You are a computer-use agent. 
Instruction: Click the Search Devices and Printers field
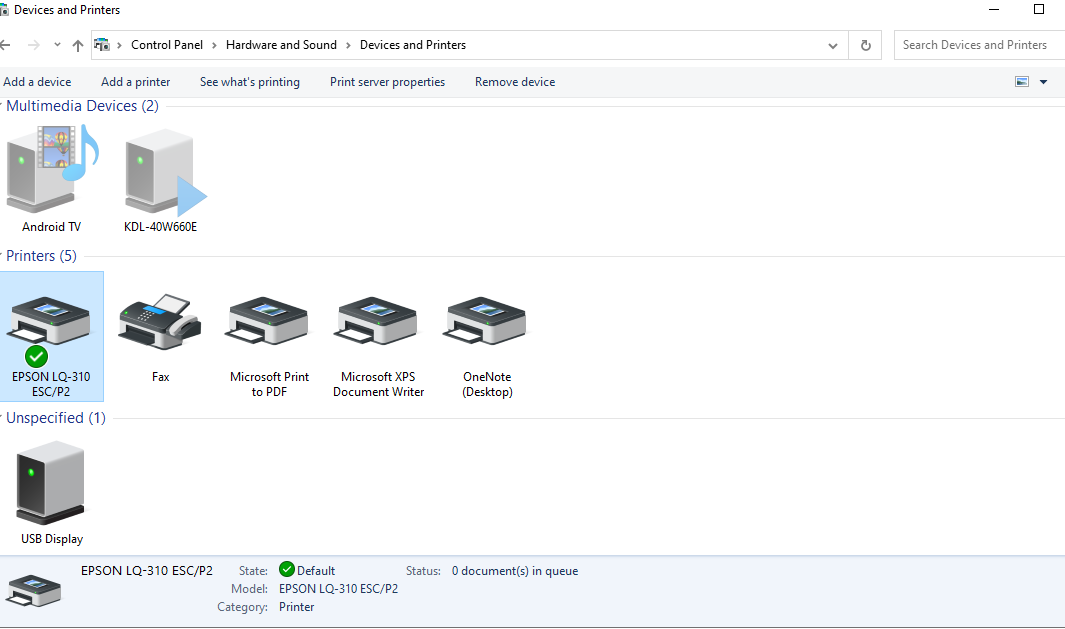click(x=975, y=45)
